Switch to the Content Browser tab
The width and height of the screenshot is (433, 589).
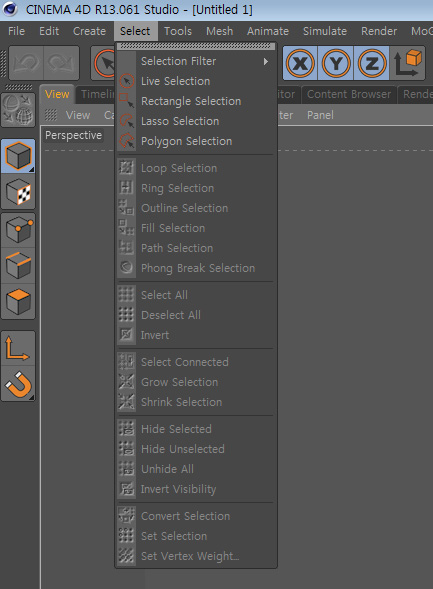pyautogui.click(x=349, y=94)
